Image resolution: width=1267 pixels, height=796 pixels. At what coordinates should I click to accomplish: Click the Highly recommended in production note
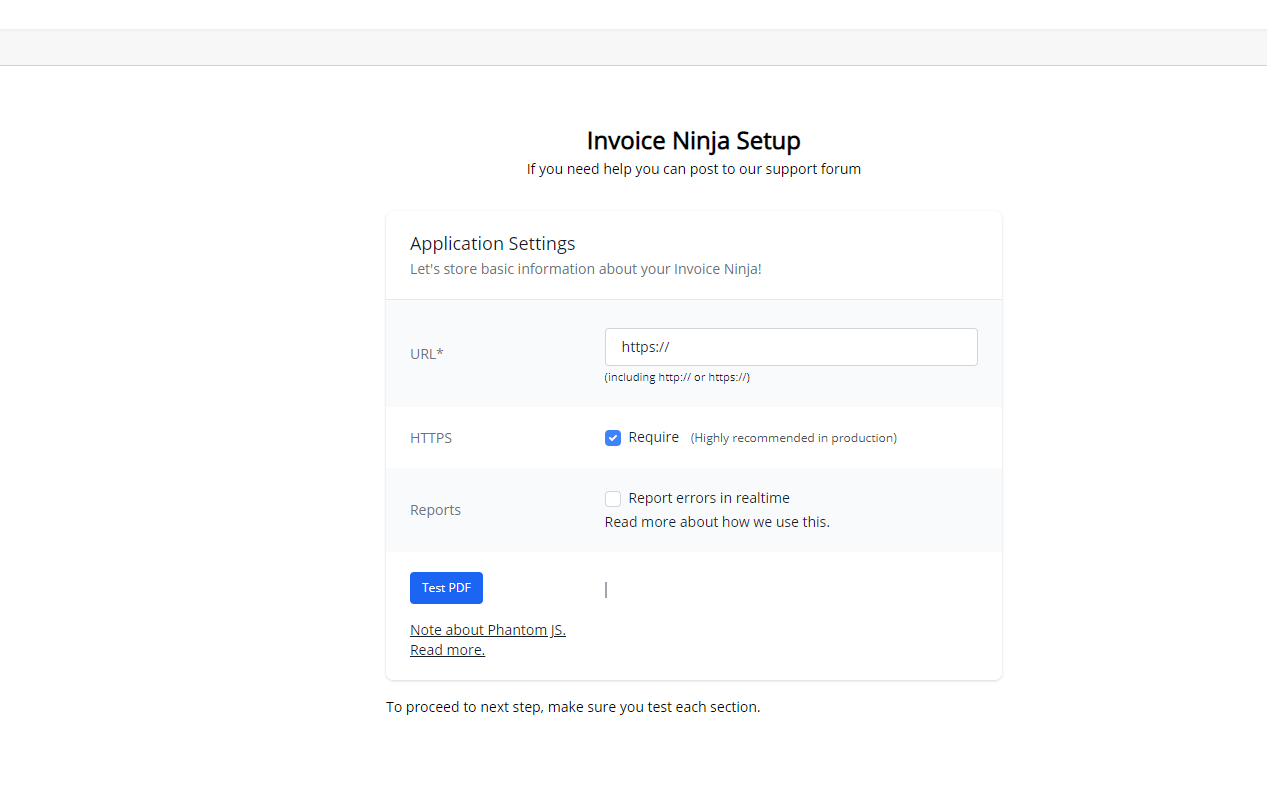[x=793, y=437]
